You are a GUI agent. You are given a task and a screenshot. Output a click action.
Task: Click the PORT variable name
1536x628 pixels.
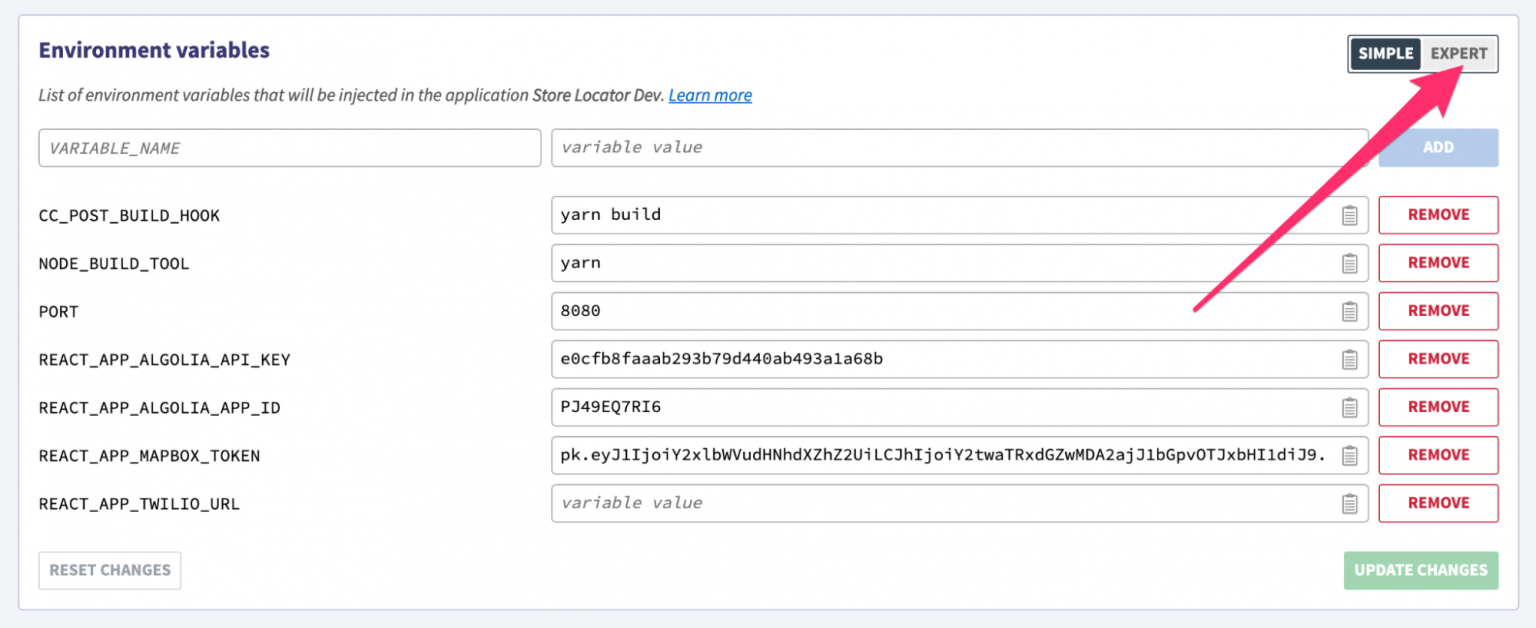point(59,312)
